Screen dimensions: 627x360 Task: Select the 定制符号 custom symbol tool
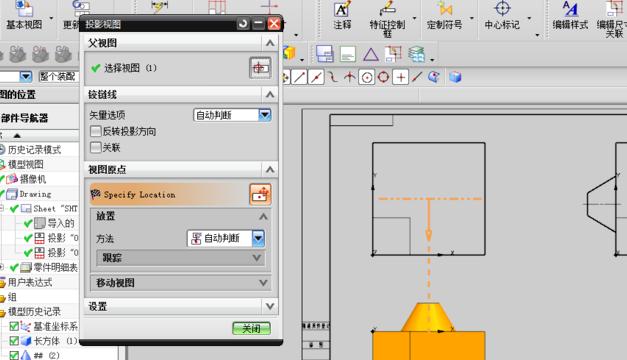pos(444,15)
